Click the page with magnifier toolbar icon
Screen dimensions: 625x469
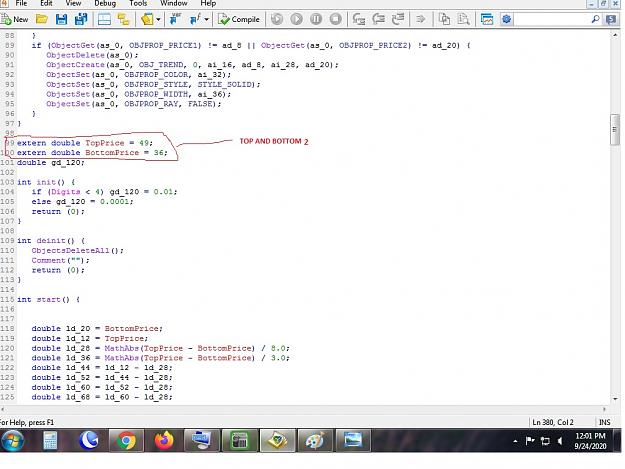point(463,19)
